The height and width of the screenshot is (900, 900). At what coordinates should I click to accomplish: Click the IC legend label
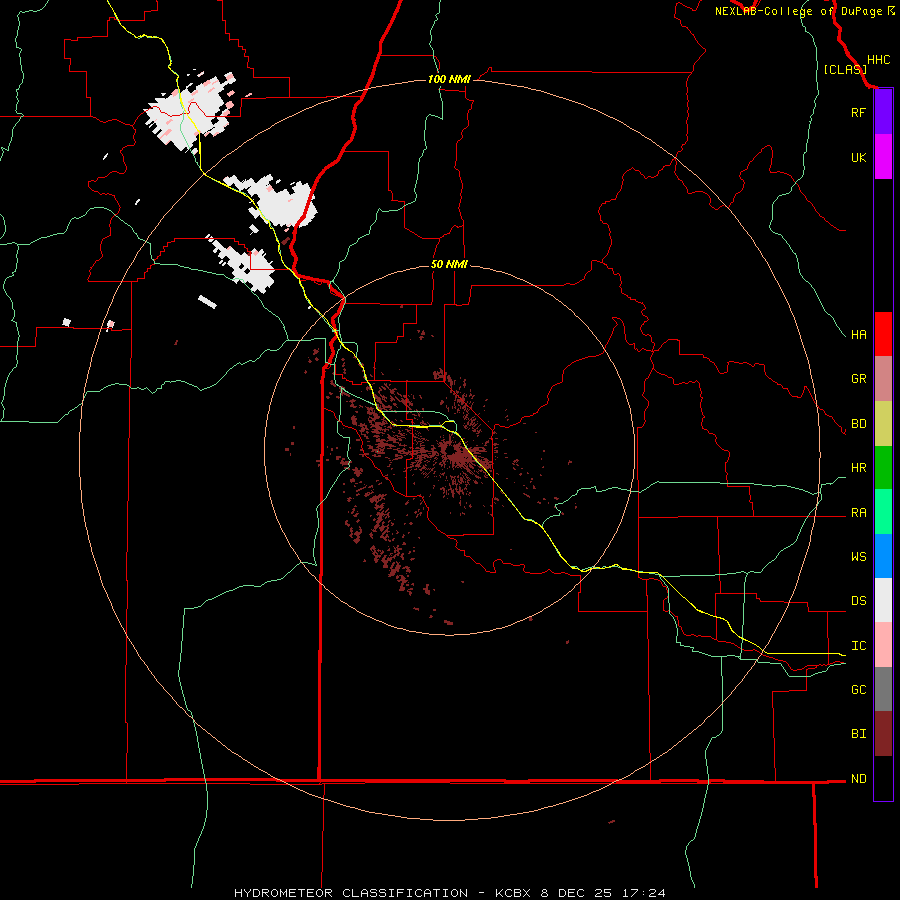click(x=858, y=645)
